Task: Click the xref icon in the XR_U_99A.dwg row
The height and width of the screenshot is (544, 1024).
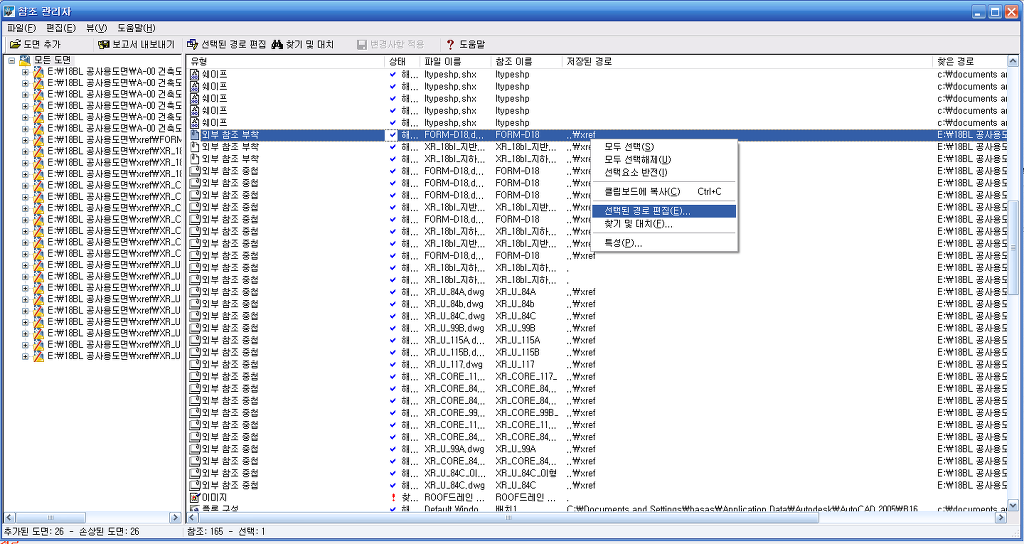Action: point(195,449)
